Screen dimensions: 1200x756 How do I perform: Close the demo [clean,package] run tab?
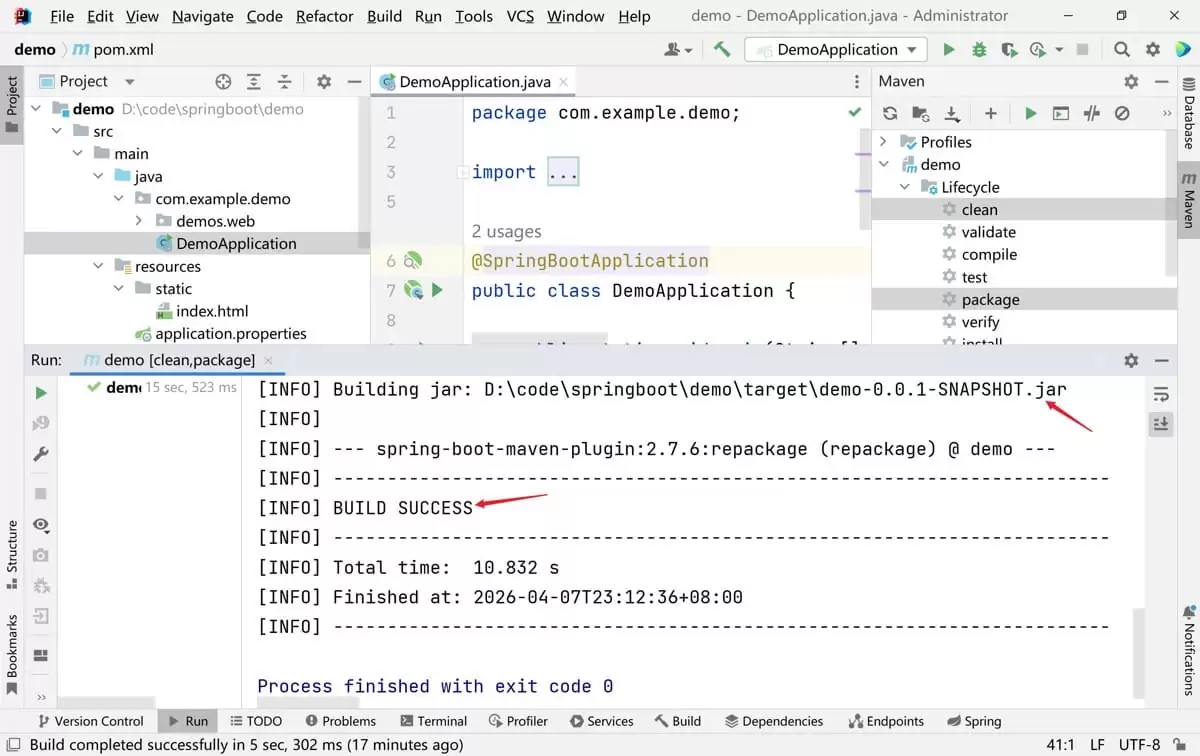[x=268, y=360]
